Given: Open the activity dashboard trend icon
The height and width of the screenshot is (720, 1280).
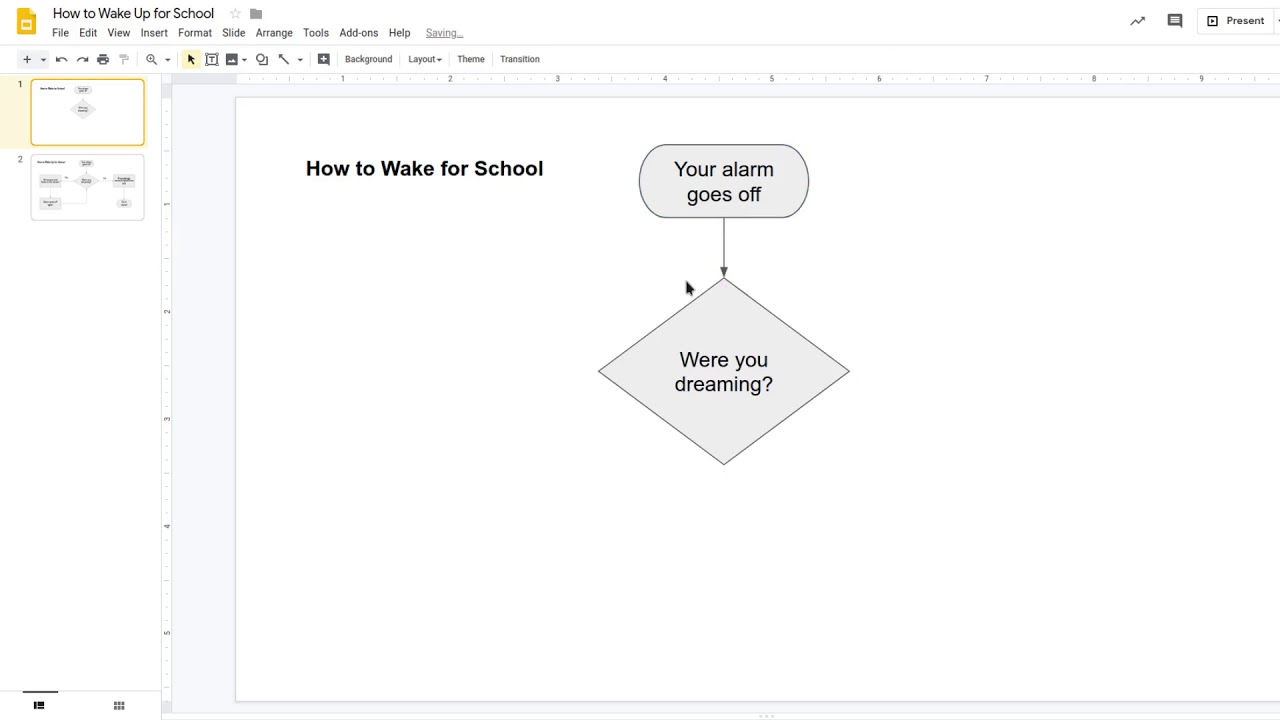Looking at the screenshot, I should click(x=1137, y=21).
